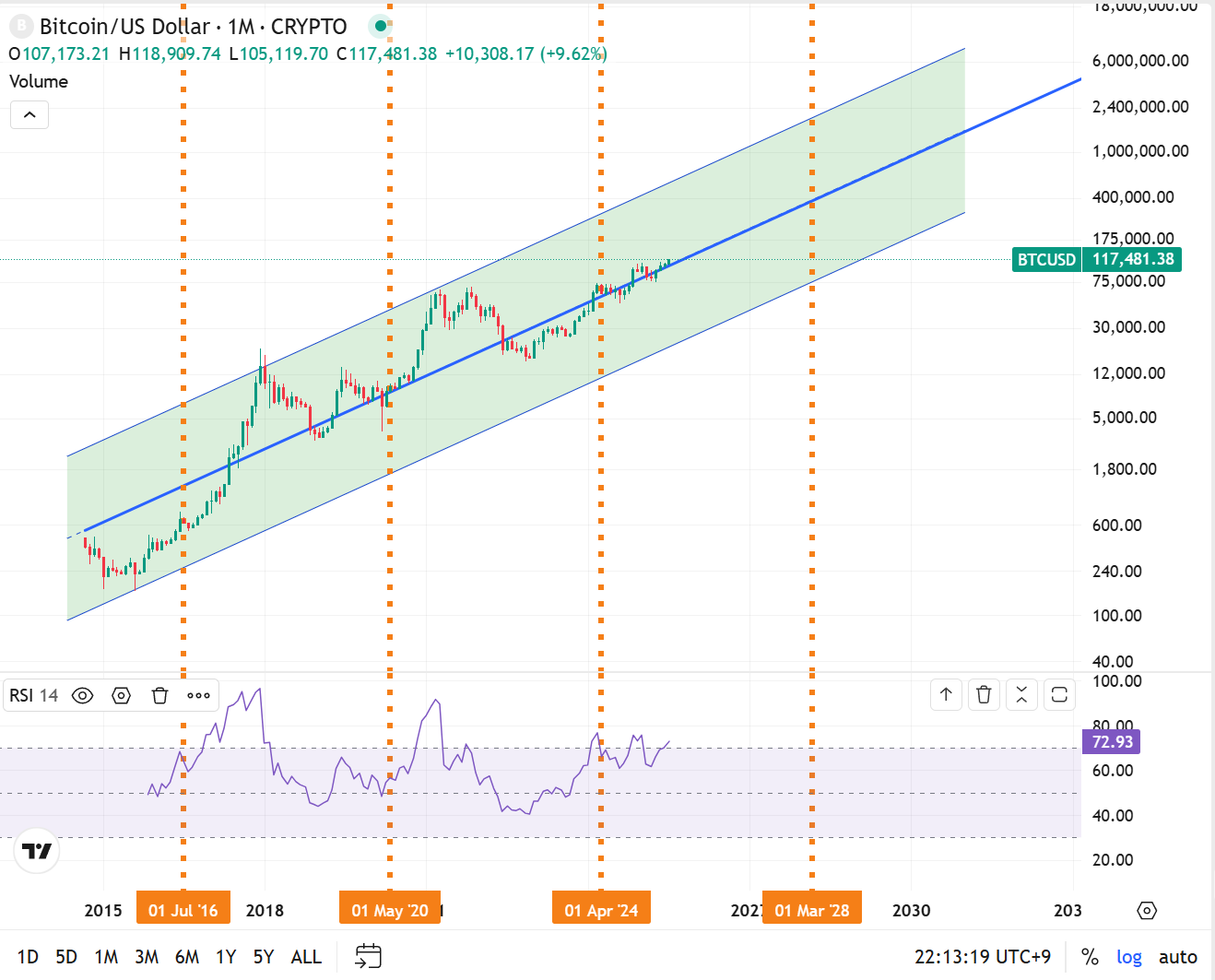Click the Bitcoin symbol logo icon

20,27
